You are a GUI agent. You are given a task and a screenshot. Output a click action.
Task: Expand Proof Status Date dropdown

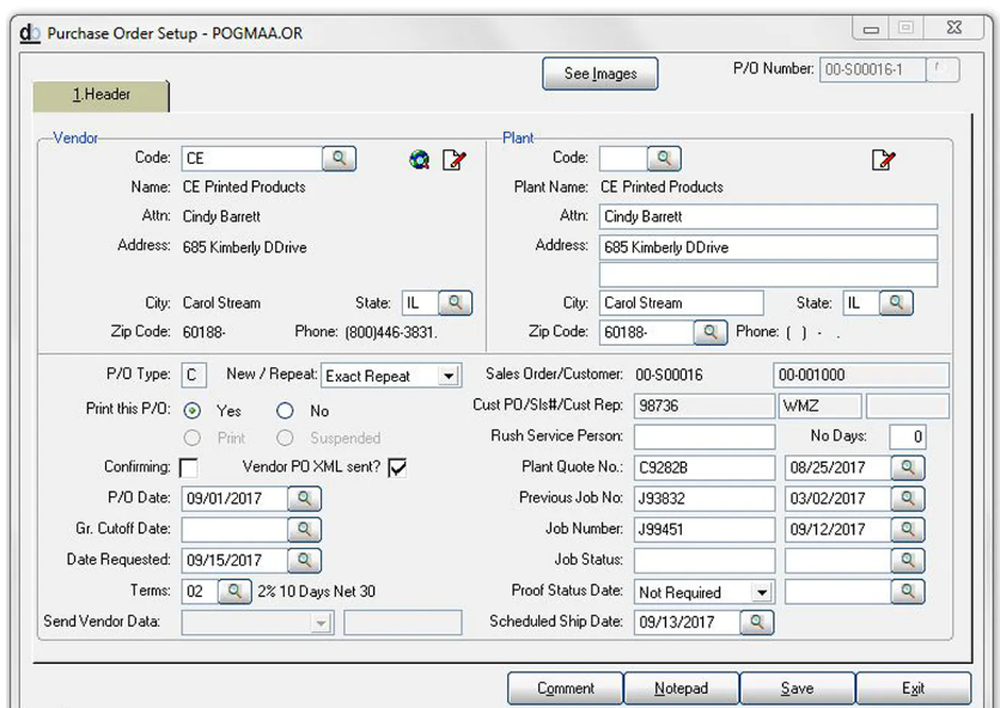761,593
